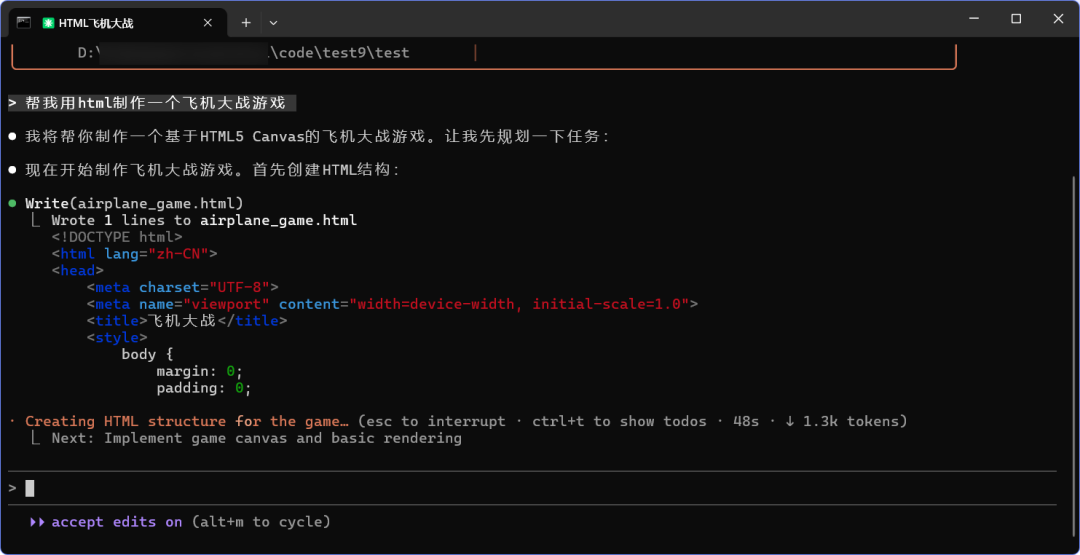Click the terminal app icon in title bar
Screen dimensions: 1080x555
coord(24,22)
